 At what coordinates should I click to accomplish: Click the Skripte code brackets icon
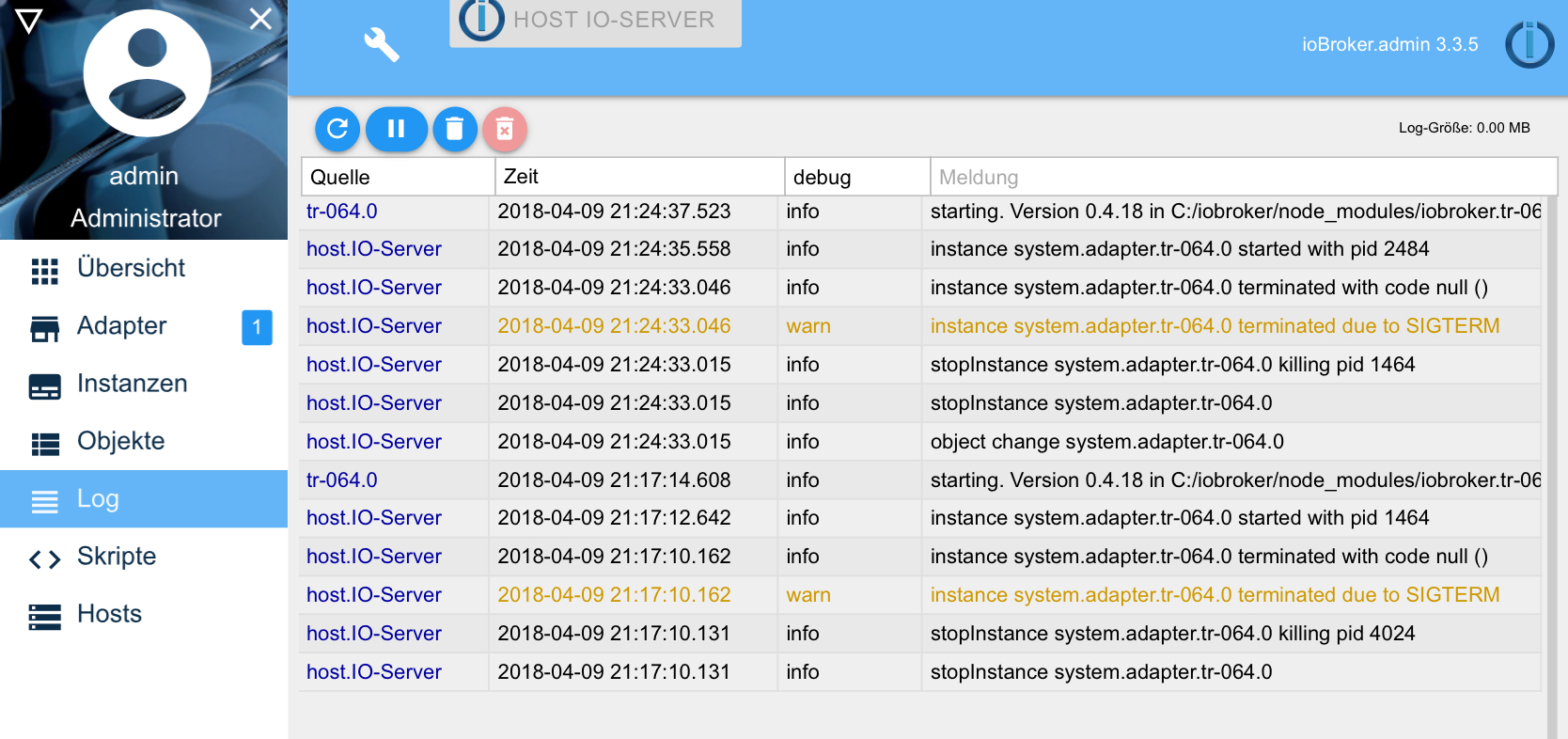(44, 559)
